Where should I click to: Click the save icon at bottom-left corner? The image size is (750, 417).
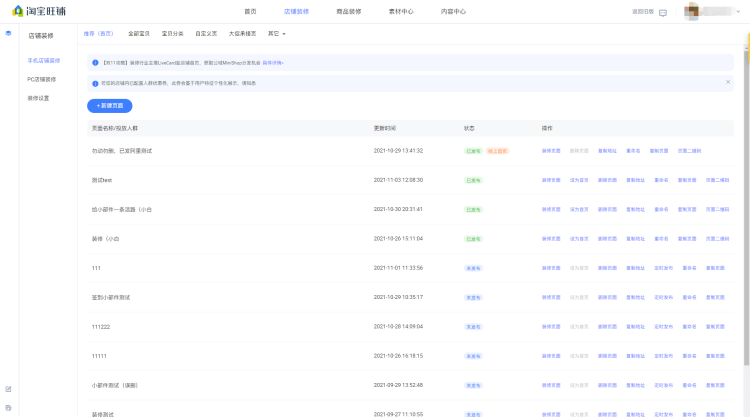(8, 408)
